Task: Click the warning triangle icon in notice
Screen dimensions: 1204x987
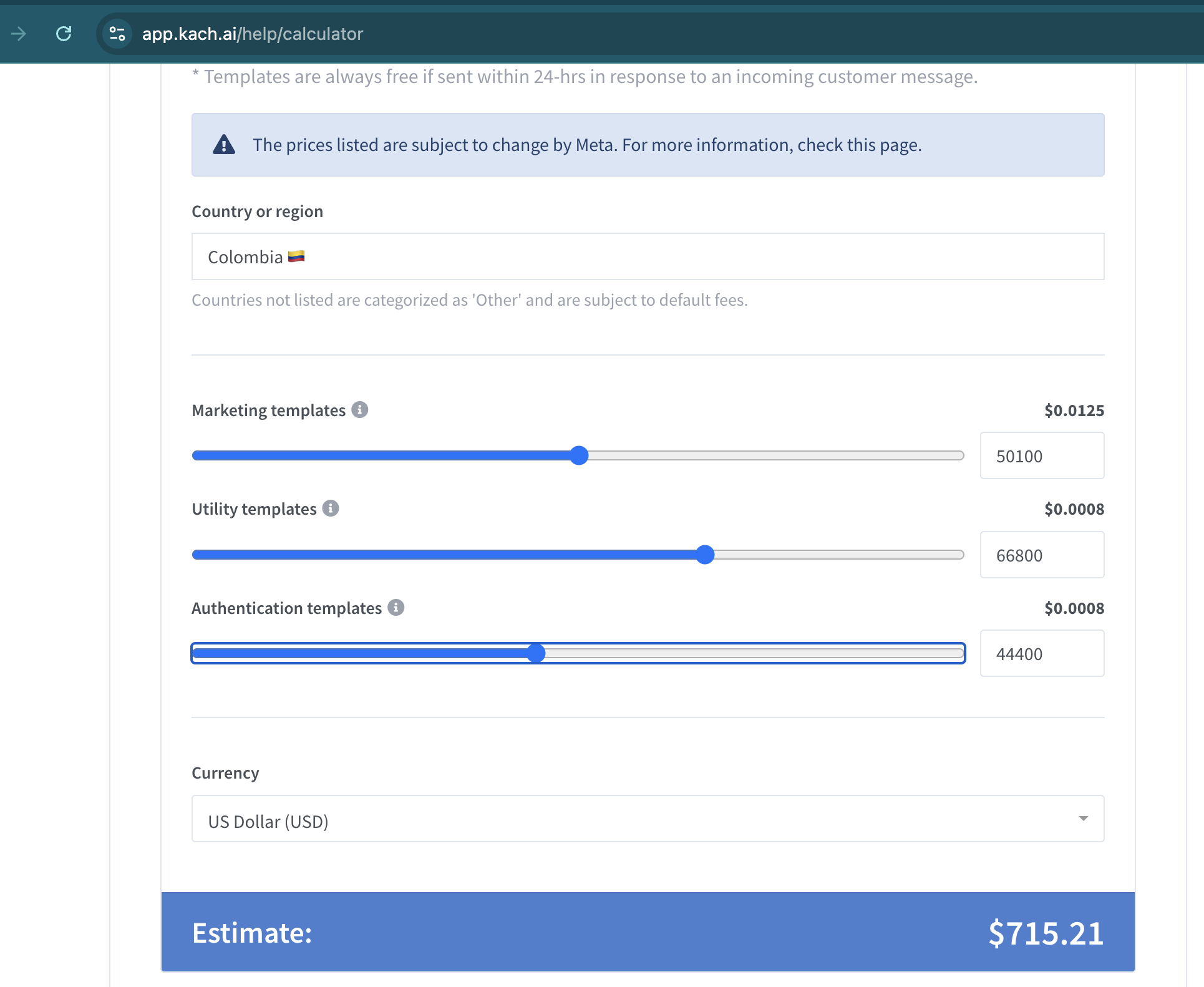Action: pyautogui.click(x=224, y=145)
